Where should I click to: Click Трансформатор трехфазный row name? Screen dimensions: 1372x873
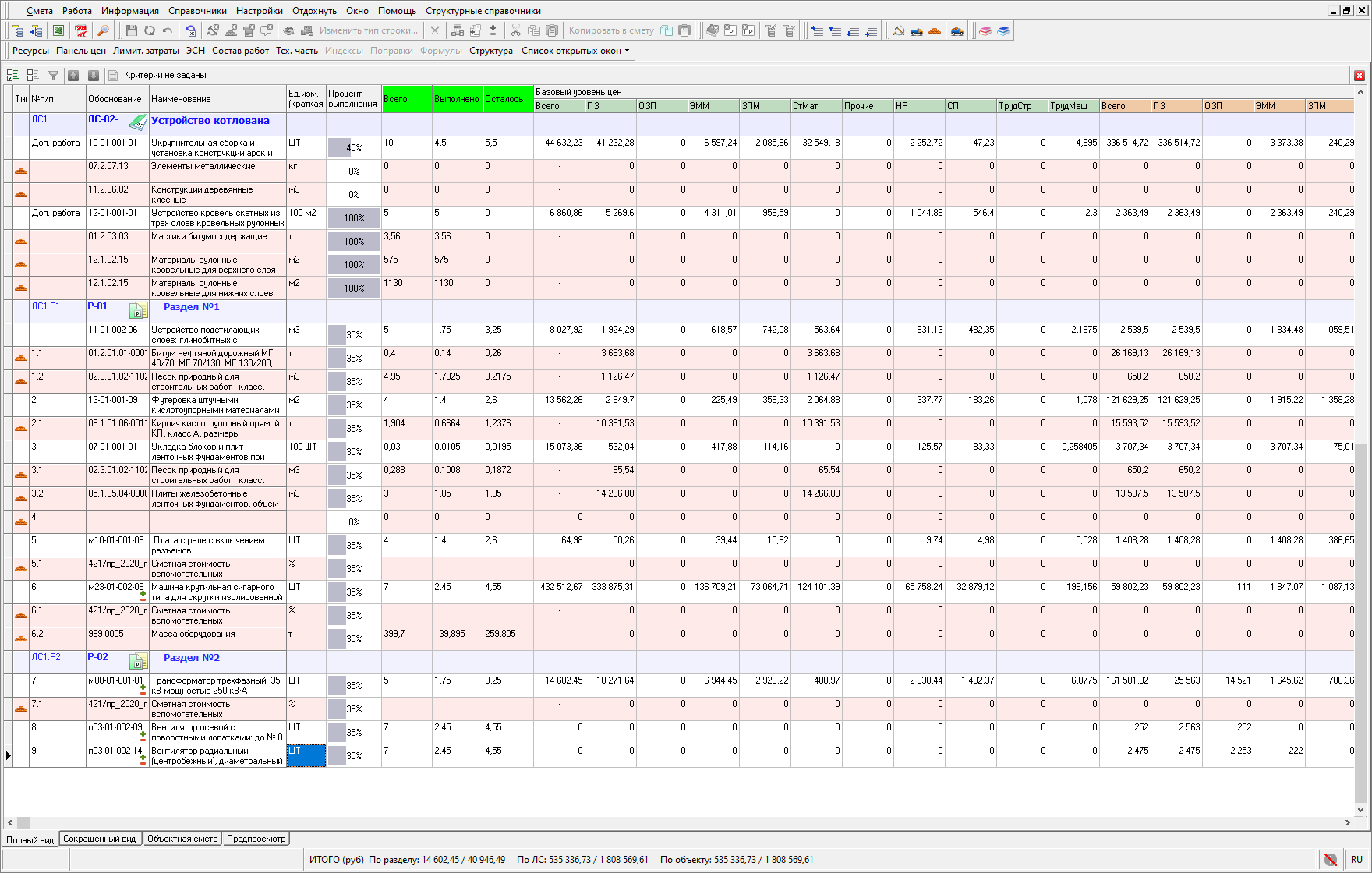click(x=216, y=685)
